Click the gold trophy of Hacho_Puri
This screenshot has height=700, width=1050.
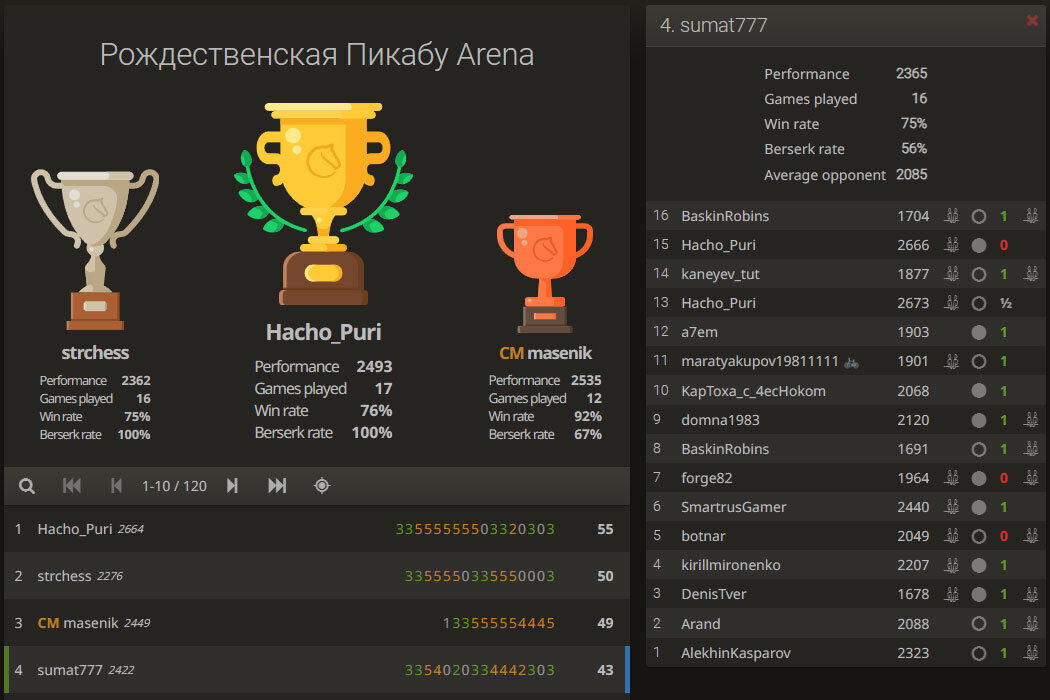323,204
